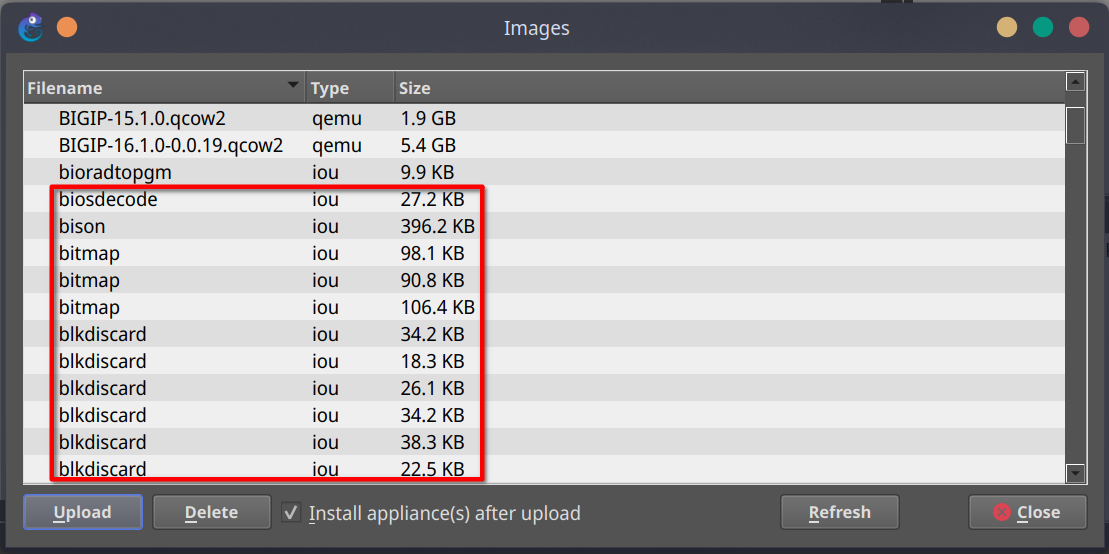Select the bitmap file sized 98.1 KB
1109x554 pixels.
click(x=544, y=253)
